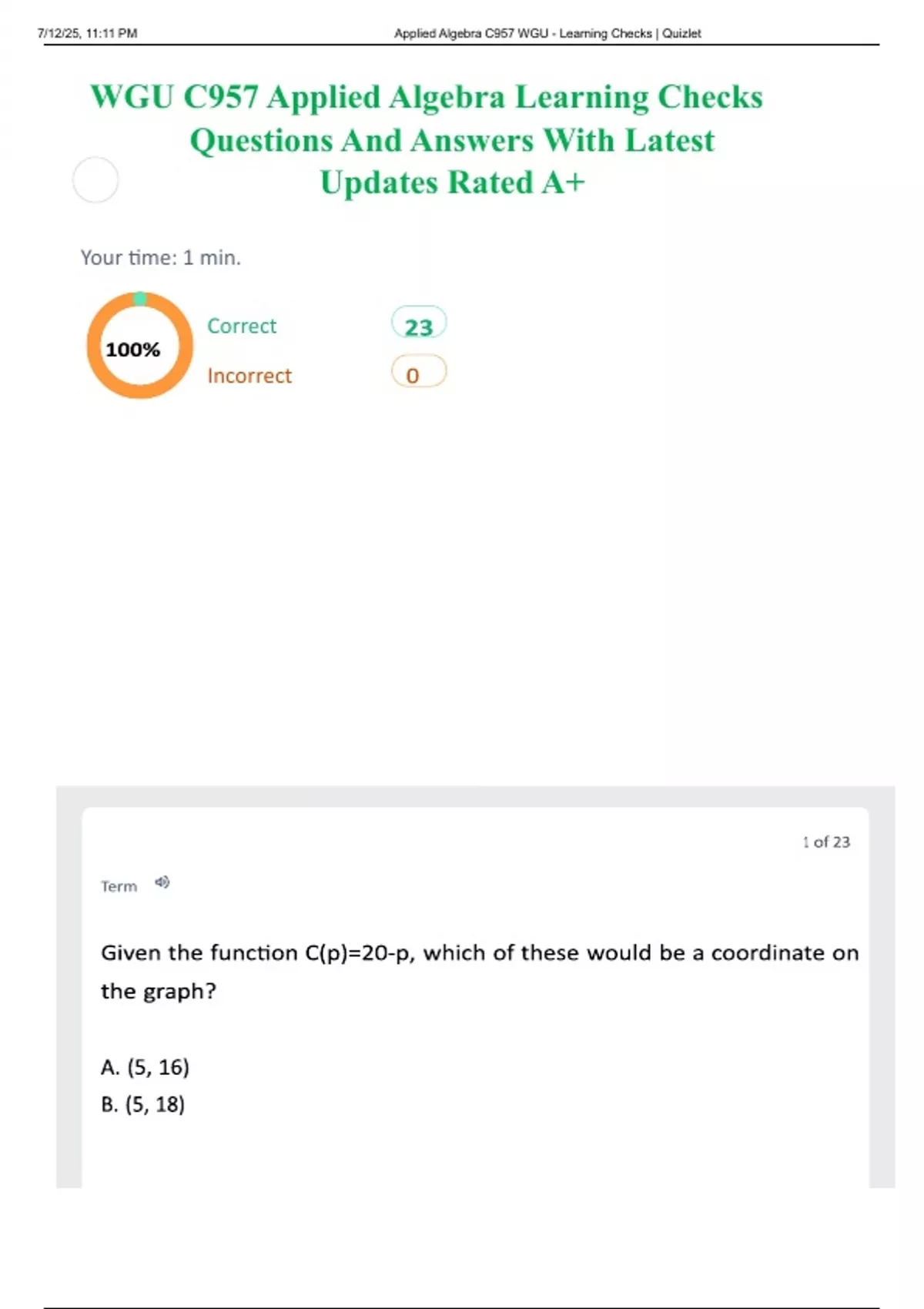Click the green Correct label
Viewport: 924px width, 1309px height.
(241, 326)
